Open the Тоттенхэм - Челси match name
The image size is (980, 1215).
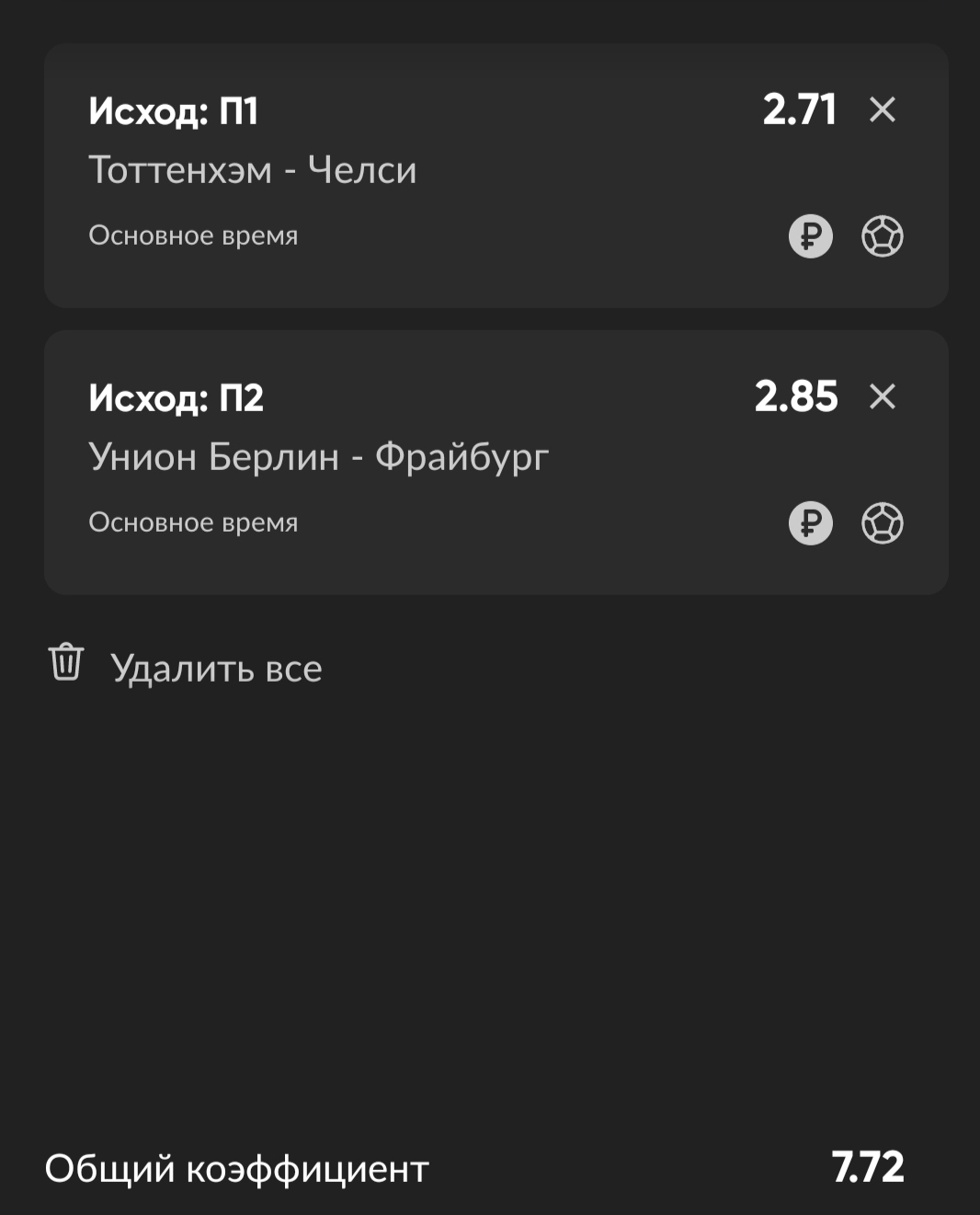253,171
